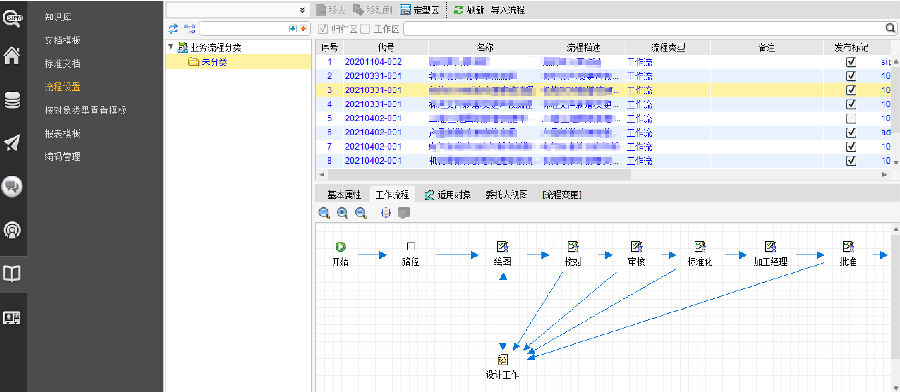Toggle the 归档区 checkbox
The image size is (900, 392).
tap(323, 28)
